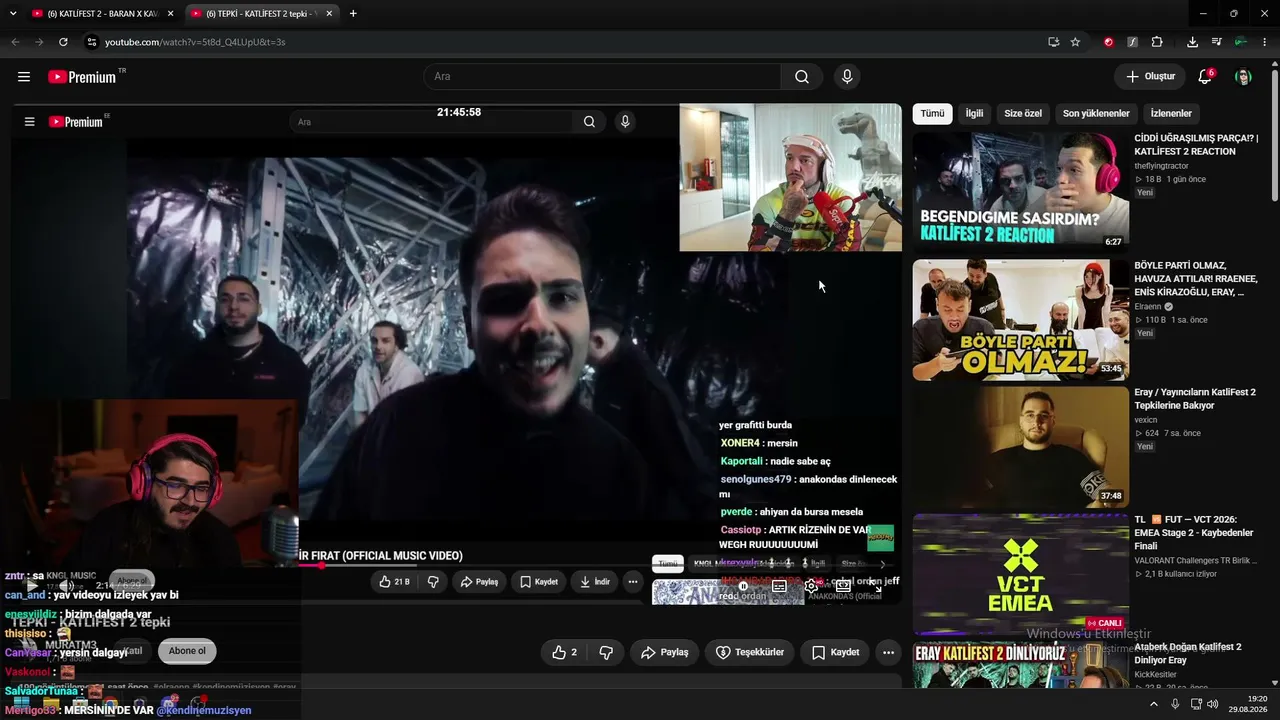Screen dimensions: 1280x720
Task: Open video settings gear
Action: coord(811,586)
